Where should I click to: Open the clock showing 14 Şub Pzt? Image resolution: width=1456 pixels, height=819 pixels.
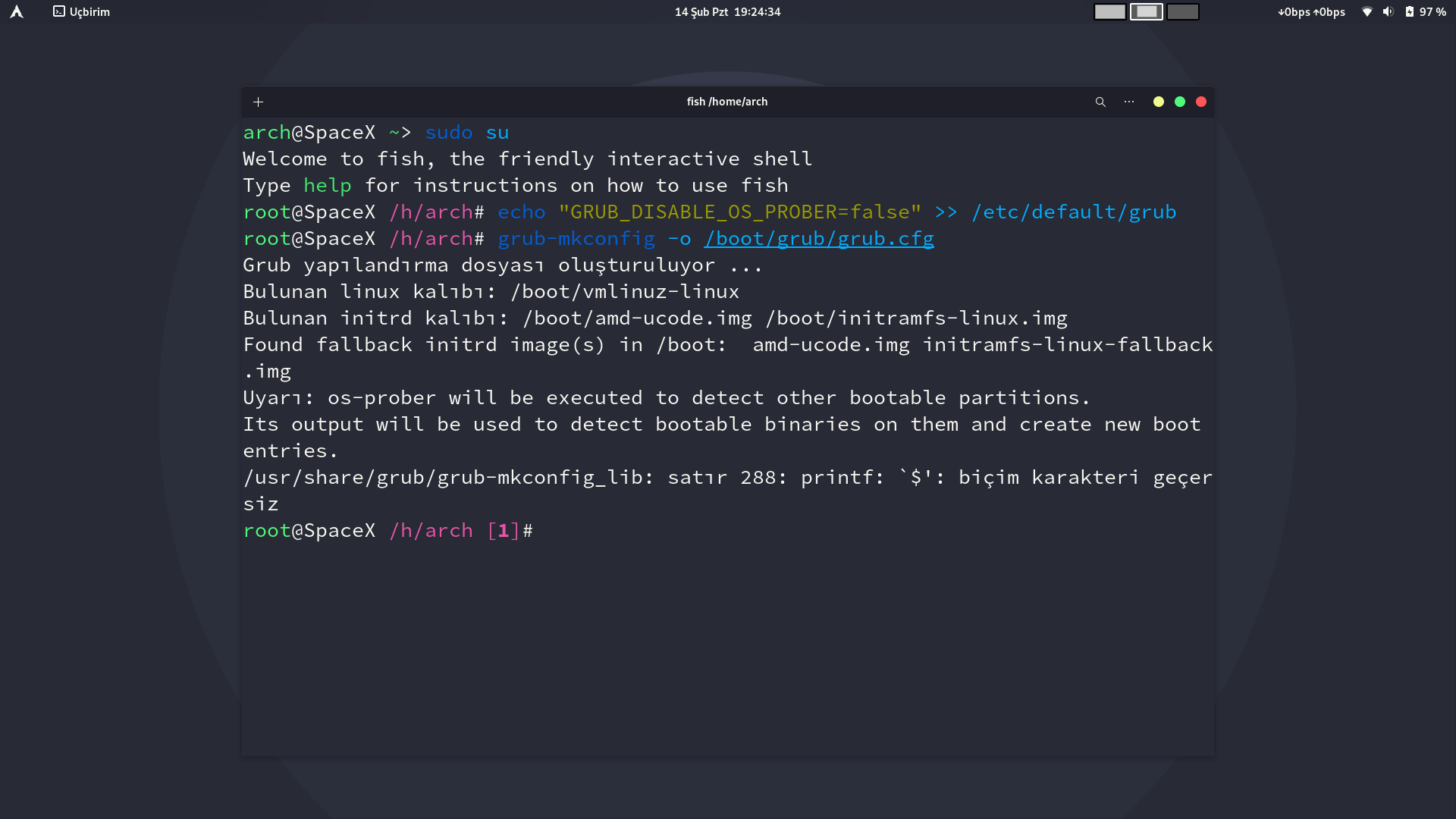727,11
